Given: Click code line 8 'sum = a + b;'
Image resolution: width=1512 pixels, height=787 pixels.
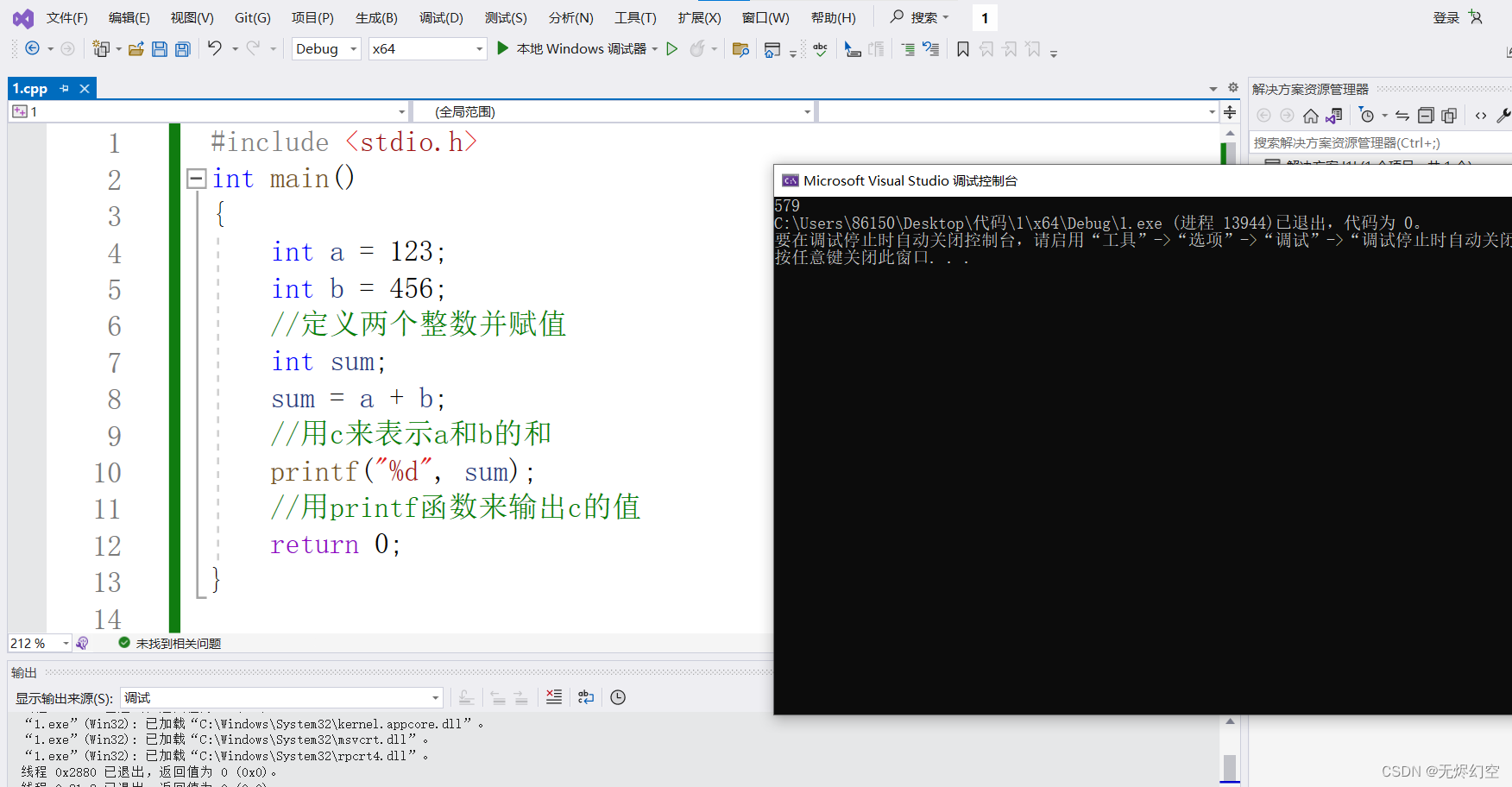Looking at the screenshot, I should coord(358,398).
